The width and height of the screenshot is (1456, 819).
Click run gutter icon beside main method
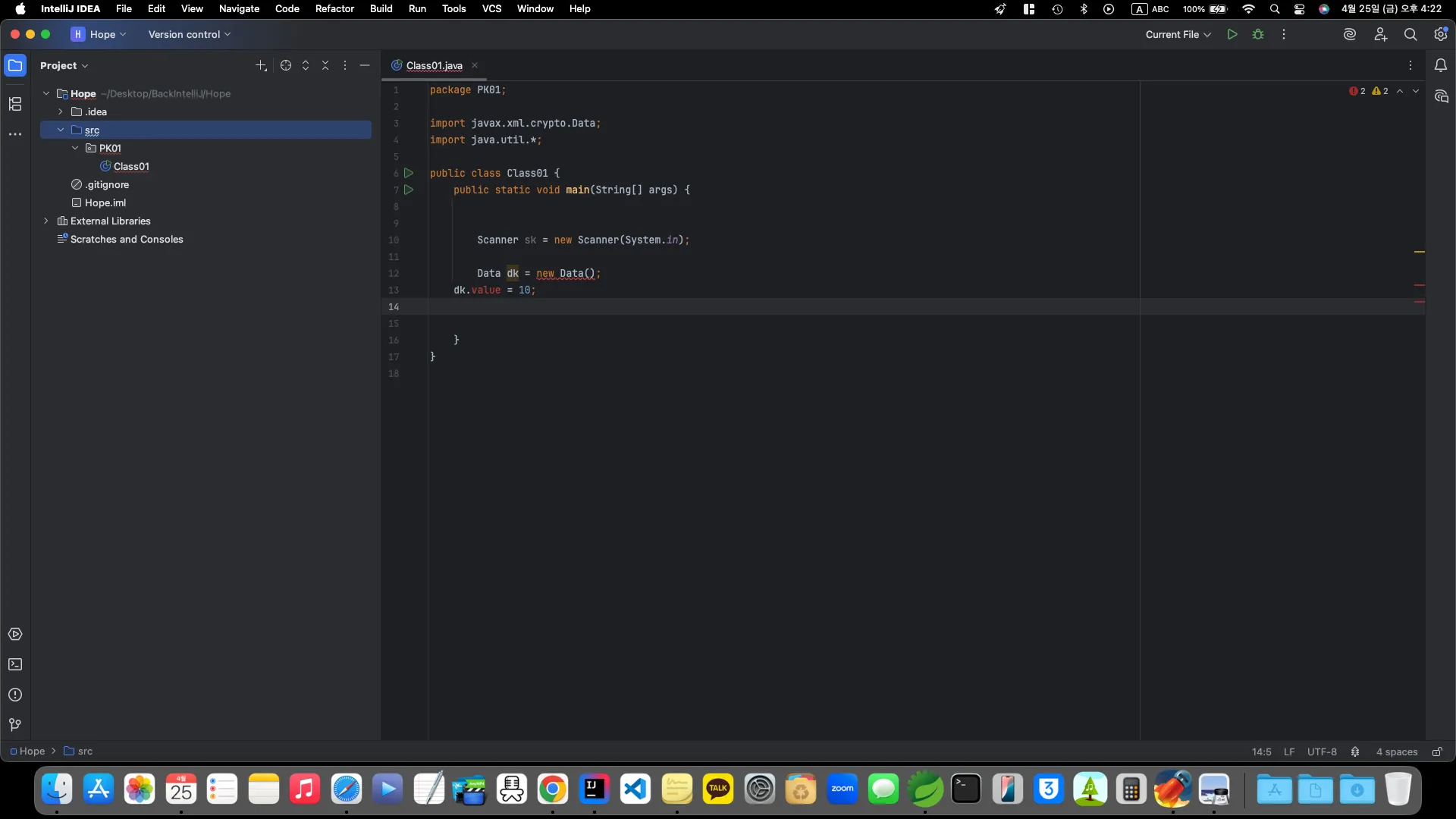coord(409,190)
